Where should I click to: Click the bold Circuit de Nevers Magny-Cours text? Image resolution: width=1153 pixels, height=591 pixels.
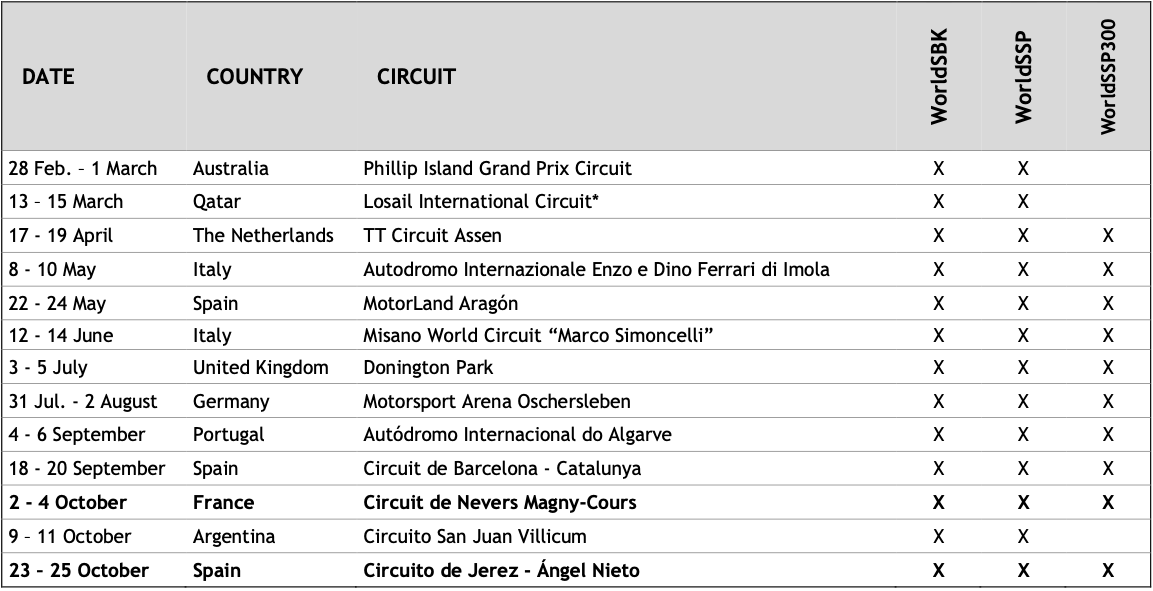(x=500, y=502)
